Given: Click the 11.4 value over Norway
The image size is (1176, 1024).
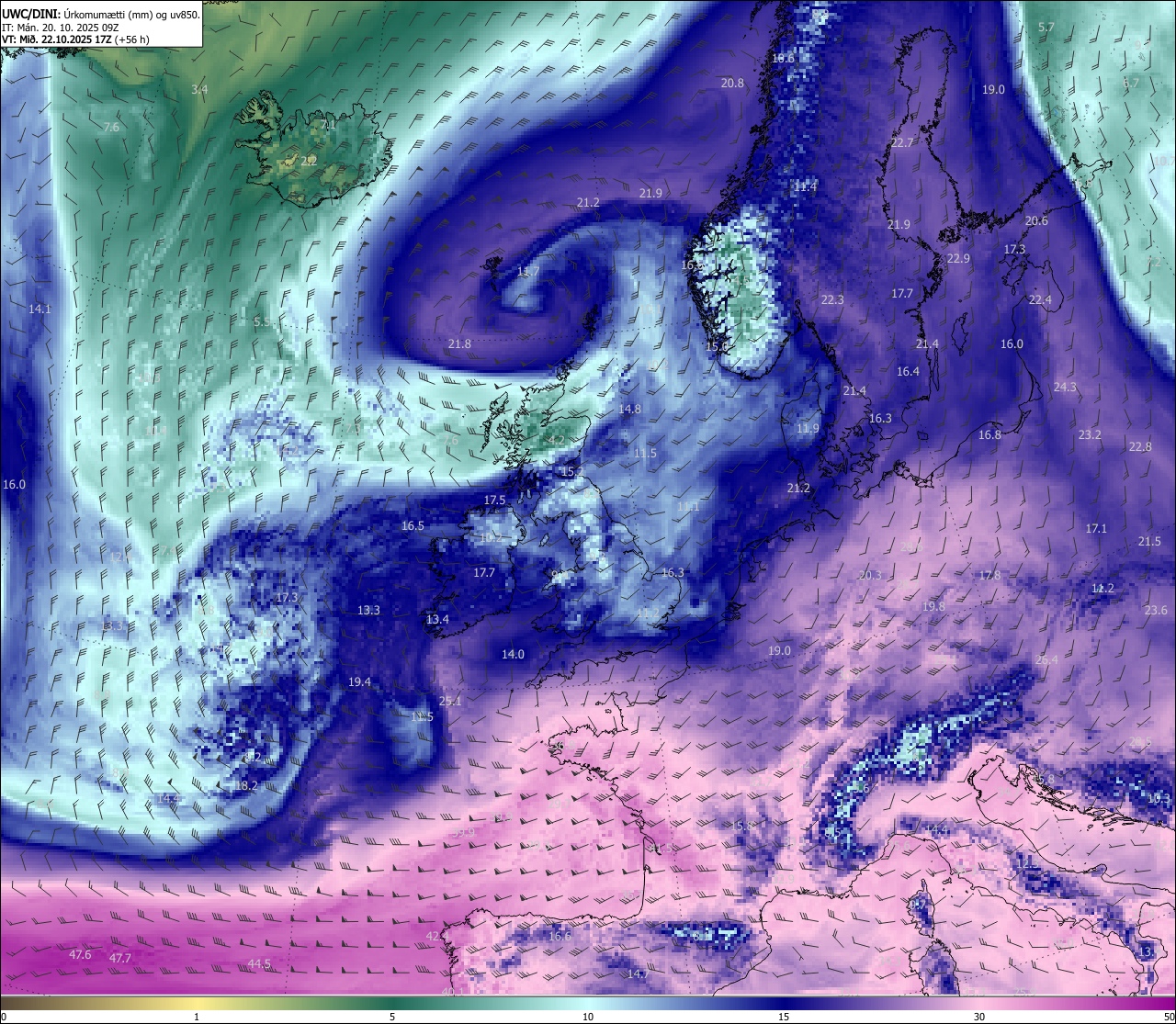Looking at the screenshot, I should pos(805,187).
